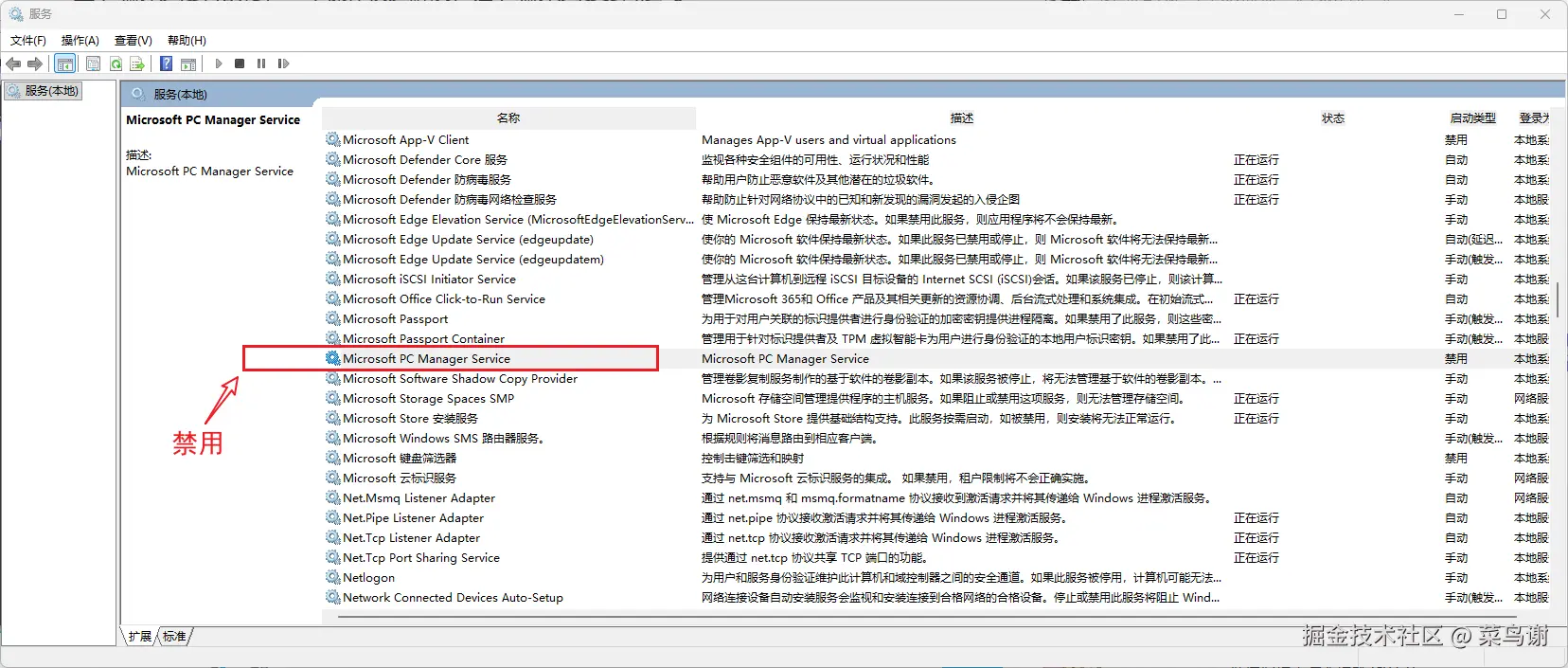Select Microsoft Software Shadow Copy Provider name

[x=460, y=378]
